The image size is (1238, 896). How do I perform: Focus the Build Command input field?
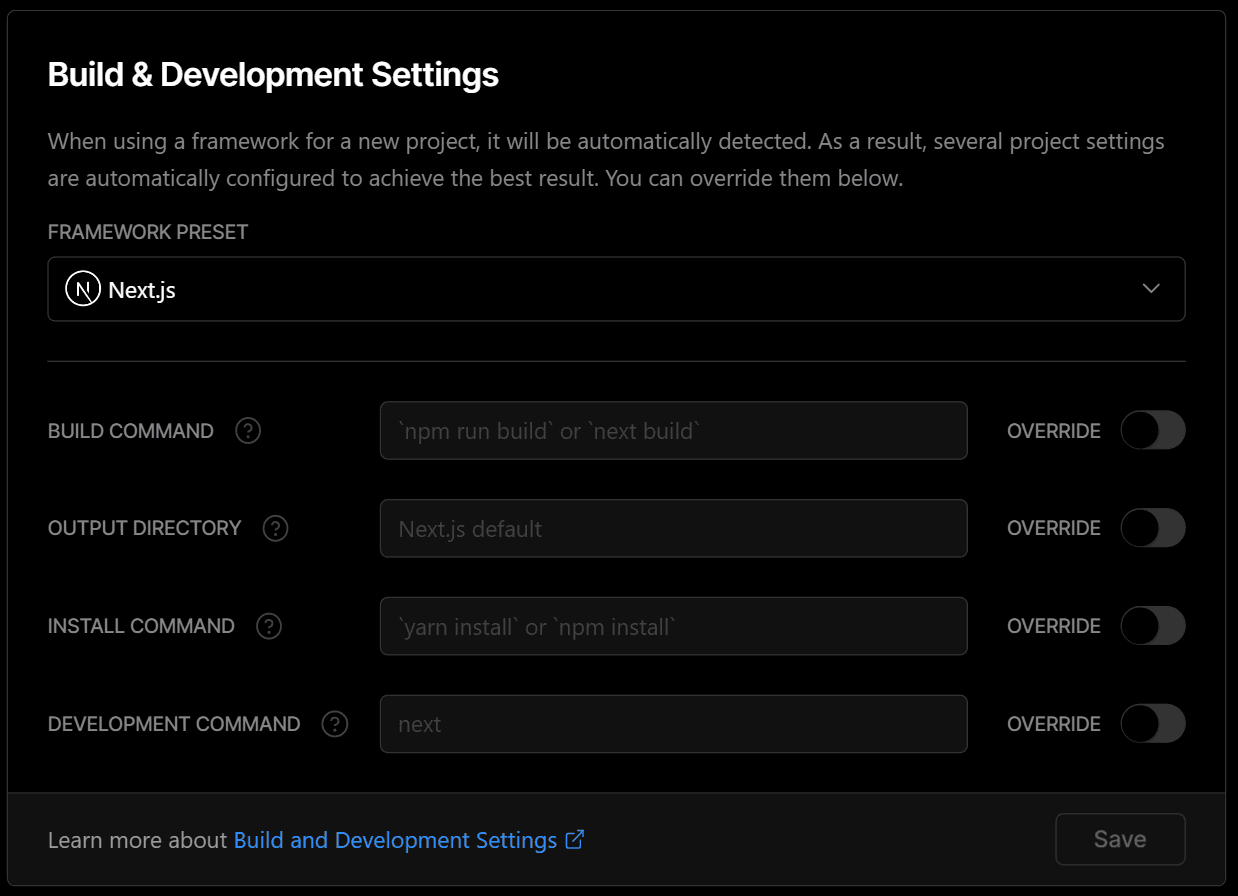coord(673,431)
